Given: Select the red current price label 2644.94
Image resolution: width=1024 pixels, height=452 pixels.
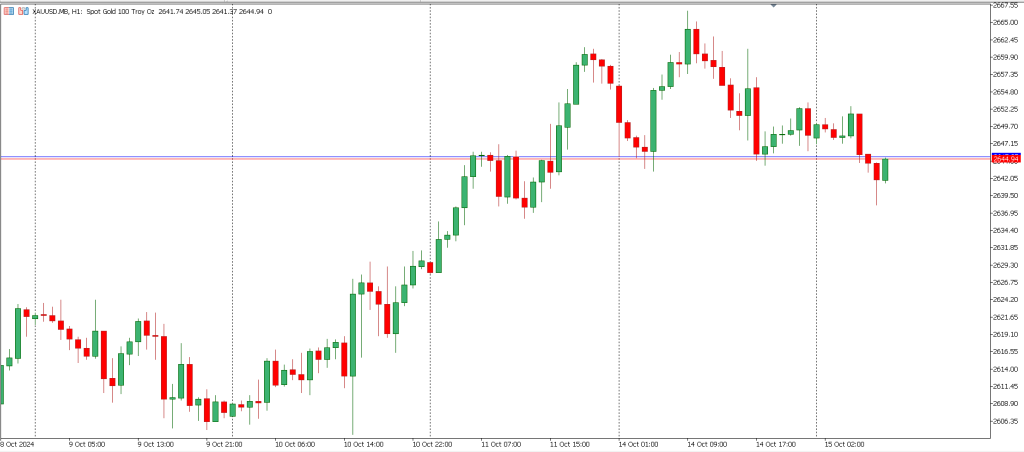Looking at the screenshot, I should coord(1005,159).
